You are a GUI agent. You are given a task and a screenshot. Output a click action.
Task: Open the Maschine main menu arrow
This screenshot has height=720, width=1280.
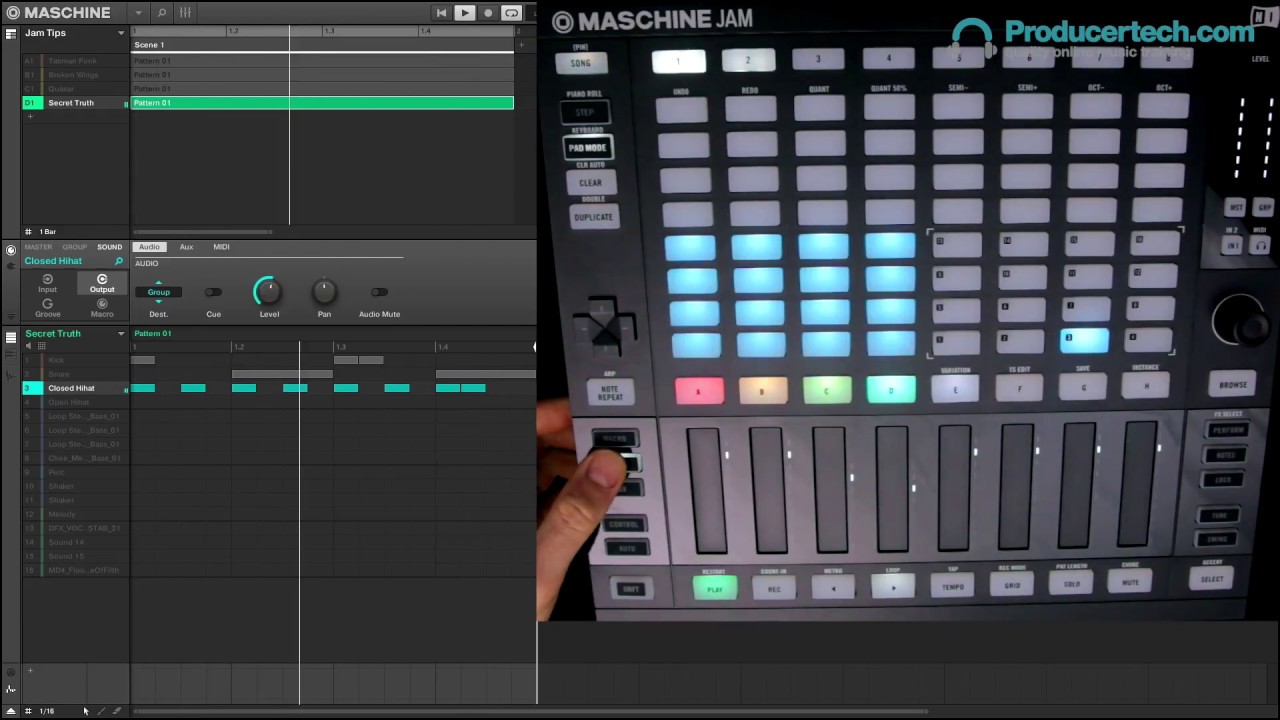138,13
